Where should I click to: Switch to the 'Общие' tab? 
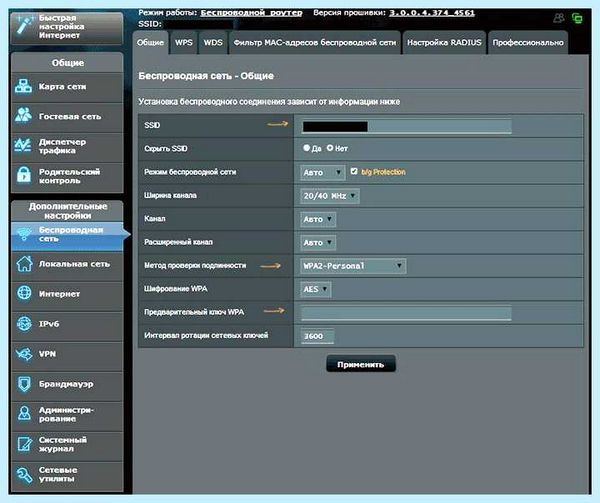pos(150,42)
